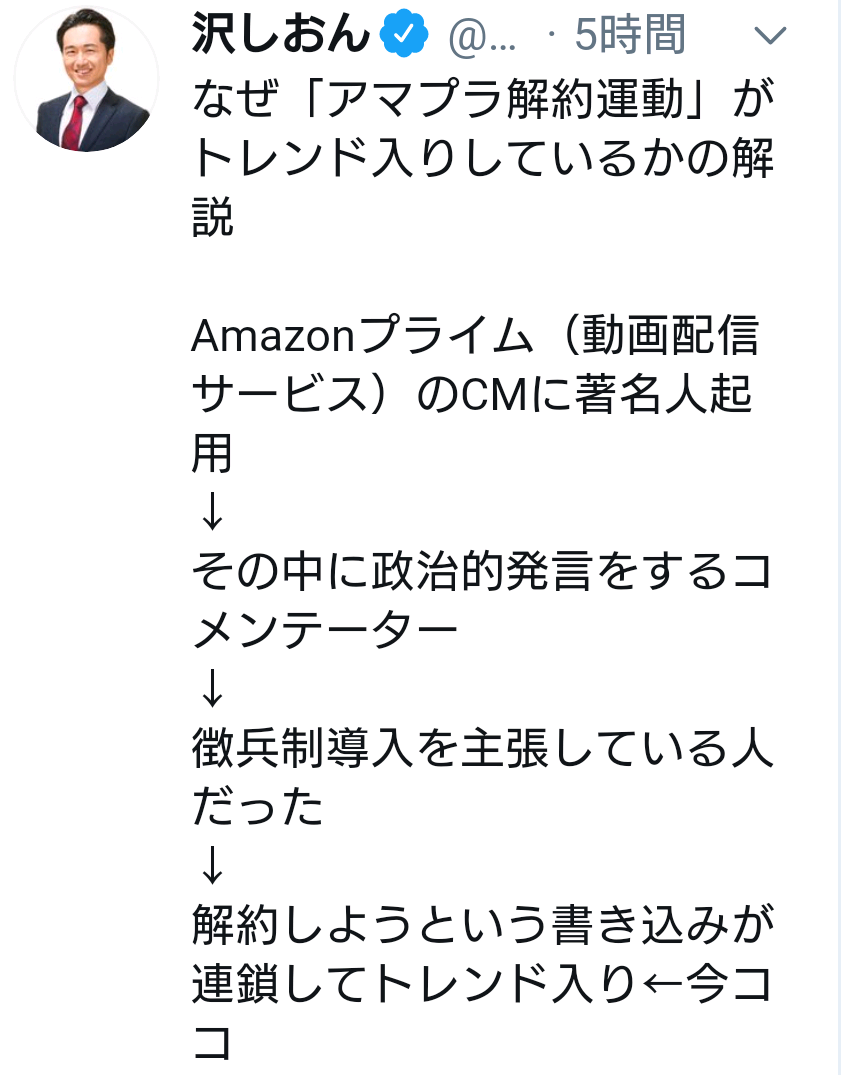The height and width of the screenshot is (1075, 841).
Task: Click the line その中に政治的発言をするコ
Action: tap(483, 571)
